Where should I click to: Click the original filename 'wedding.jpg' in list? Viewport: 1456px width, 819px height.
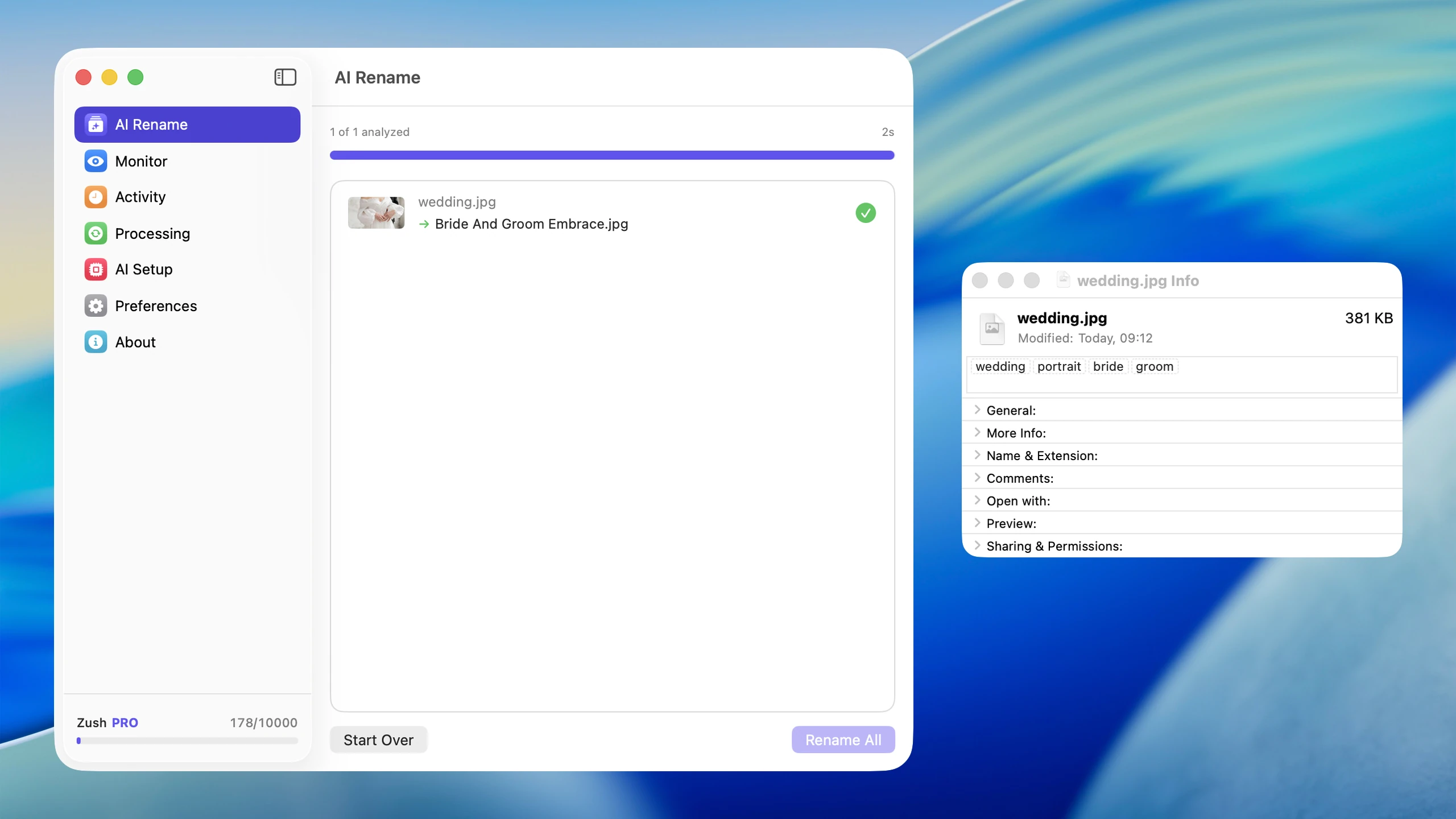tap(457, 202)
